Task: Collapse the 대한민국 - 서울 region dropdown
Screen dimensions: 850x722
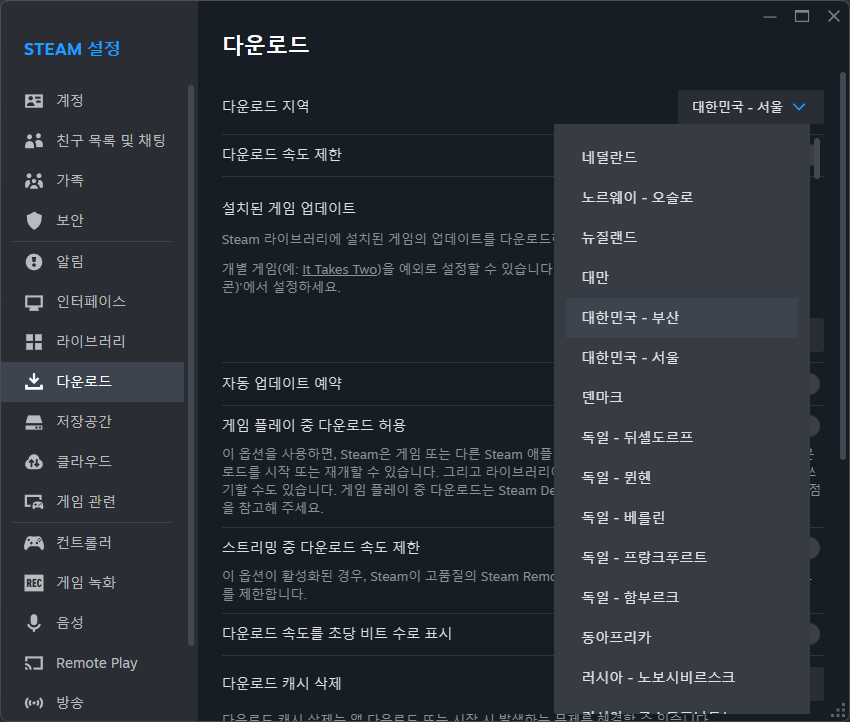Action: (750, 107)
